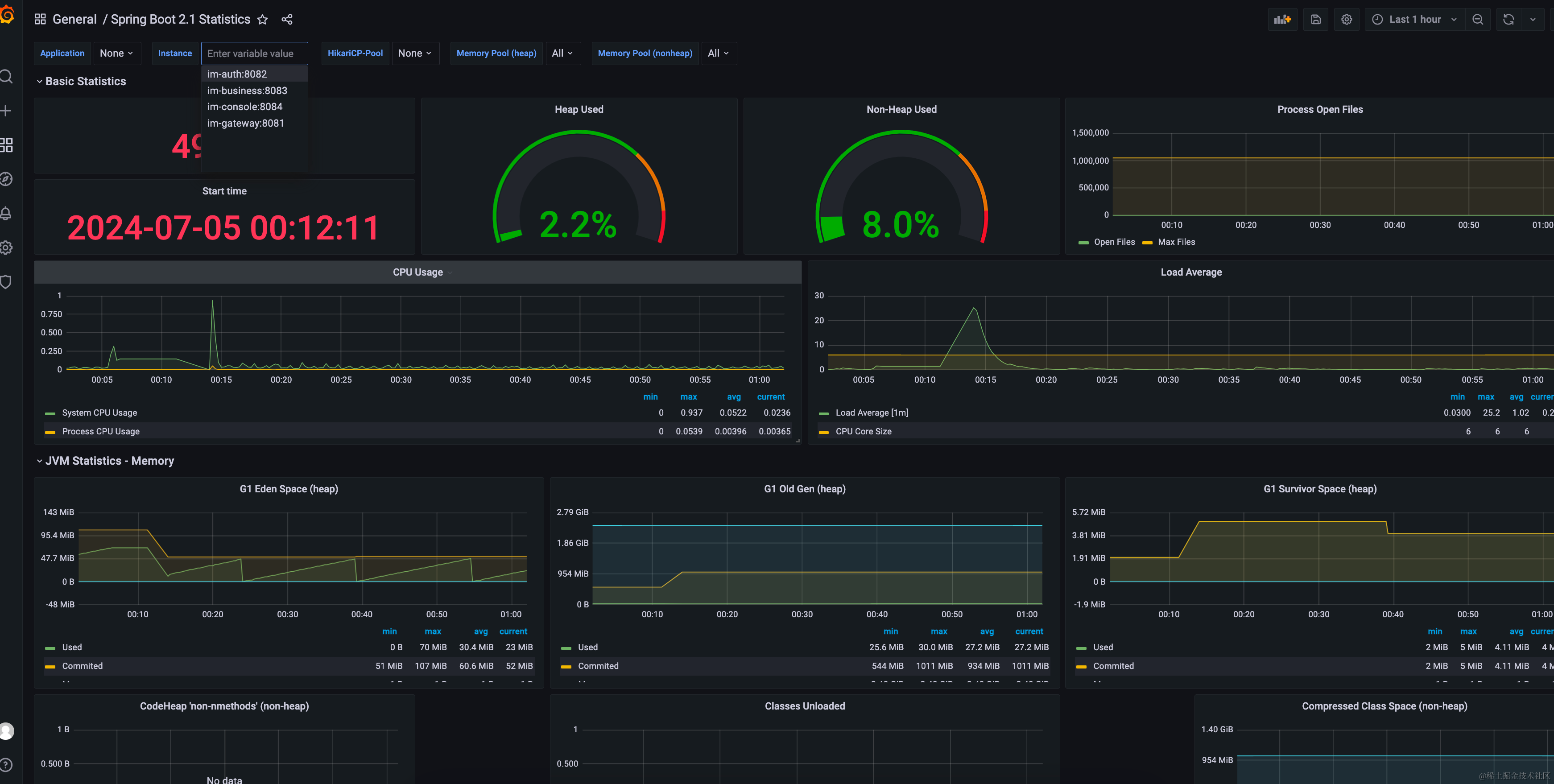Open the CPU Usage panel title menu
The width and height of the screenshot is (1554, 784).
click(418, 272)
